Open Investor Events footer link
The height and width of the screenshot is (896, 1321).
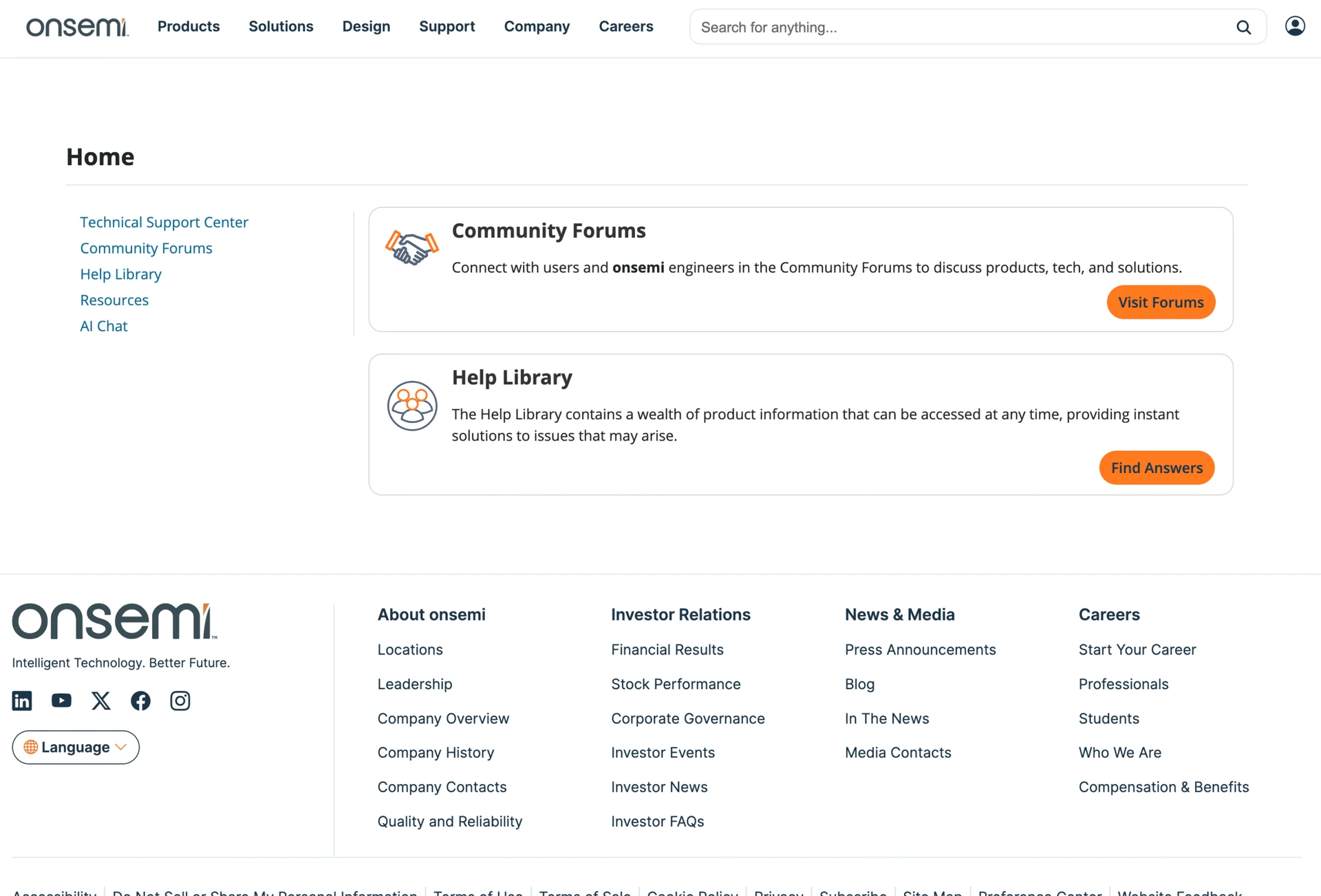tap(663, 753)
